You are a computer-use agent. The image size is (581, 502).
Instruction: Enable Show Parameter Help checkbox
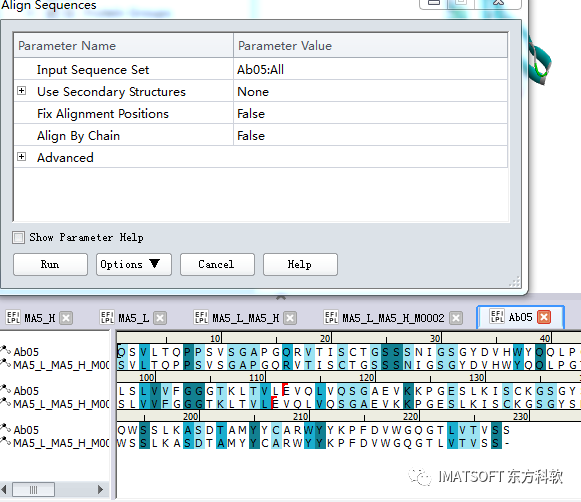(19, 237)
